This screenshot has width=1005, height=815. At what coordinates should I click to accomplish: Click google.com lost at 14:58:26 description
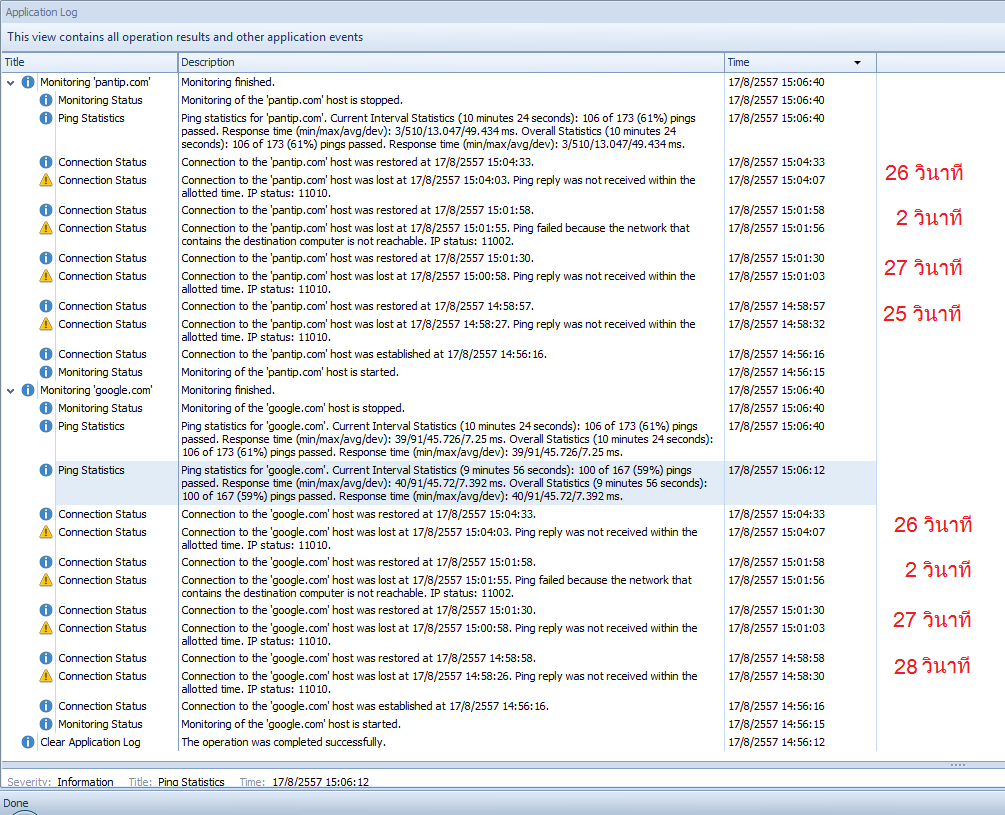tap(439, 682)
